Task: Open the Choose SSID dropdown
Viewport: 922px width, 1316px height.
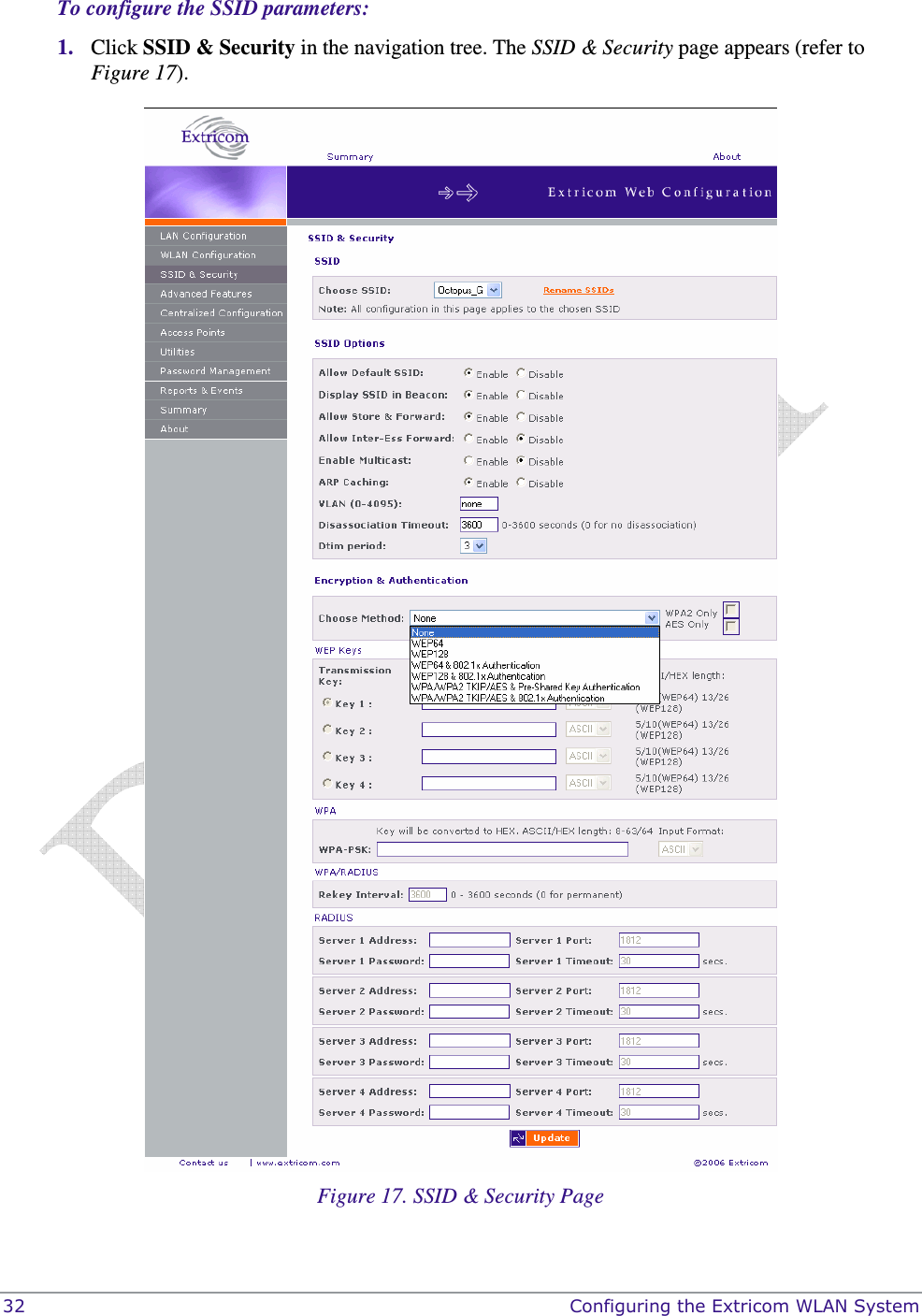Action: 468,290
